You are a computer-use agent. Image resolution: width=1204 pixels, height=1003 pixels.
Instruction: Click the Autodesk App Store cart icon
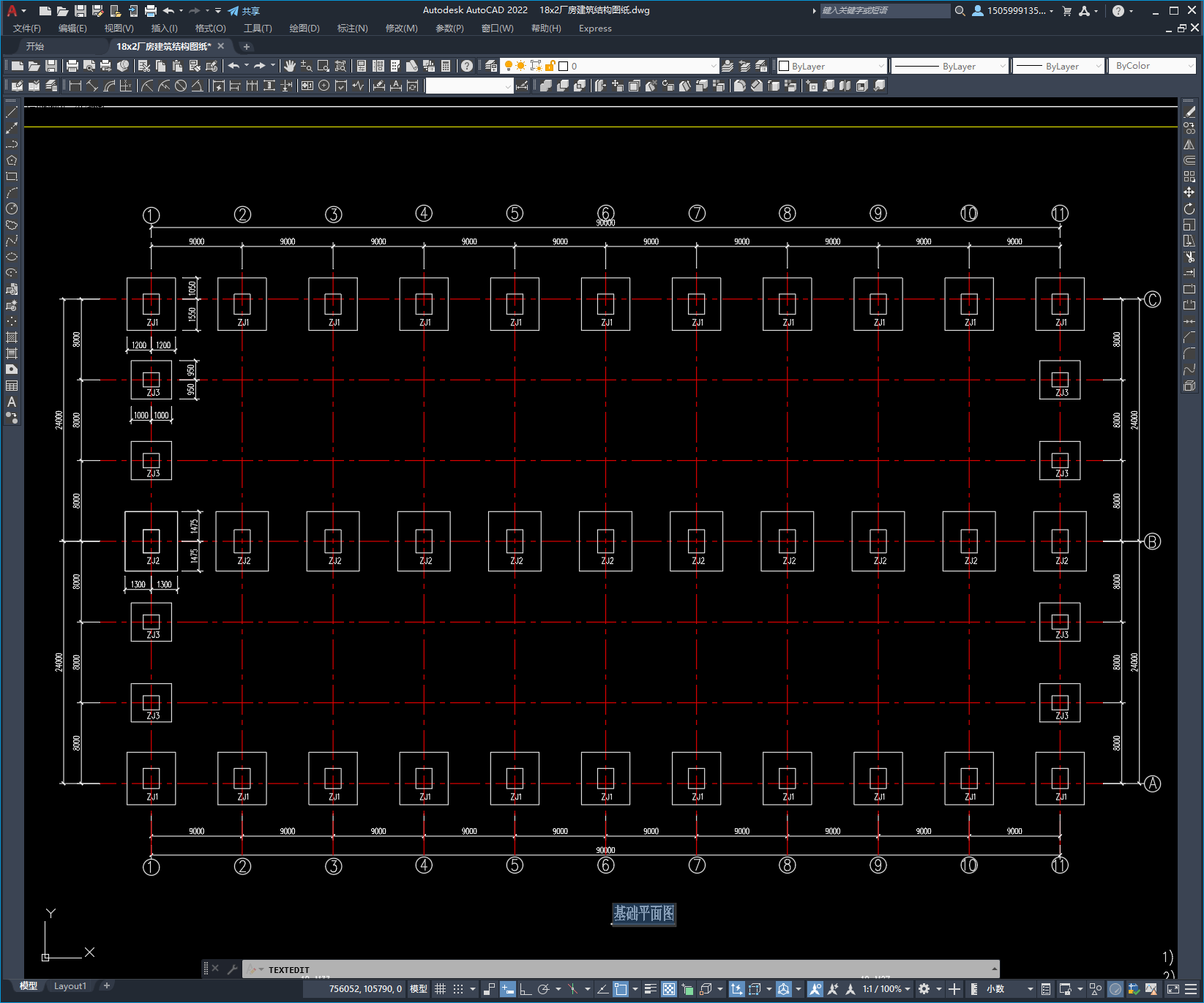click(x=1066, y=11)
